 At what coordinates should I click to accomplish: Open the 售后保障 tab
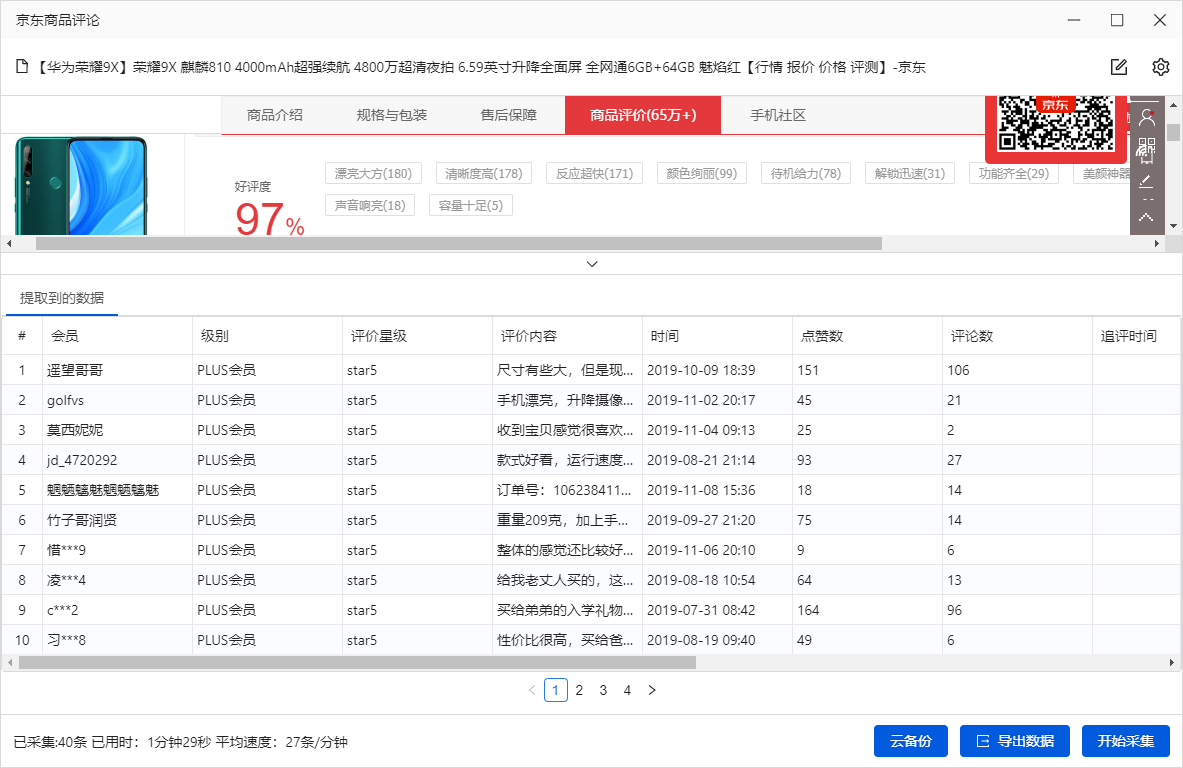pyautogui.click(x=509, y=115)
